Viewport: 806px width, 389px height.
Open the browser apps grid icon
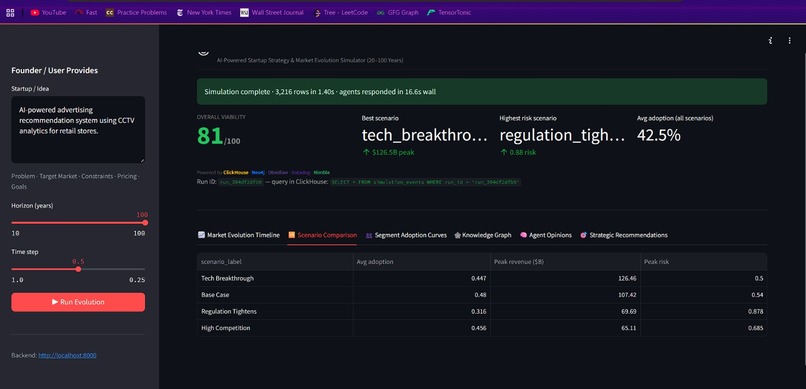pyautogui.click(x=10, y=13)
